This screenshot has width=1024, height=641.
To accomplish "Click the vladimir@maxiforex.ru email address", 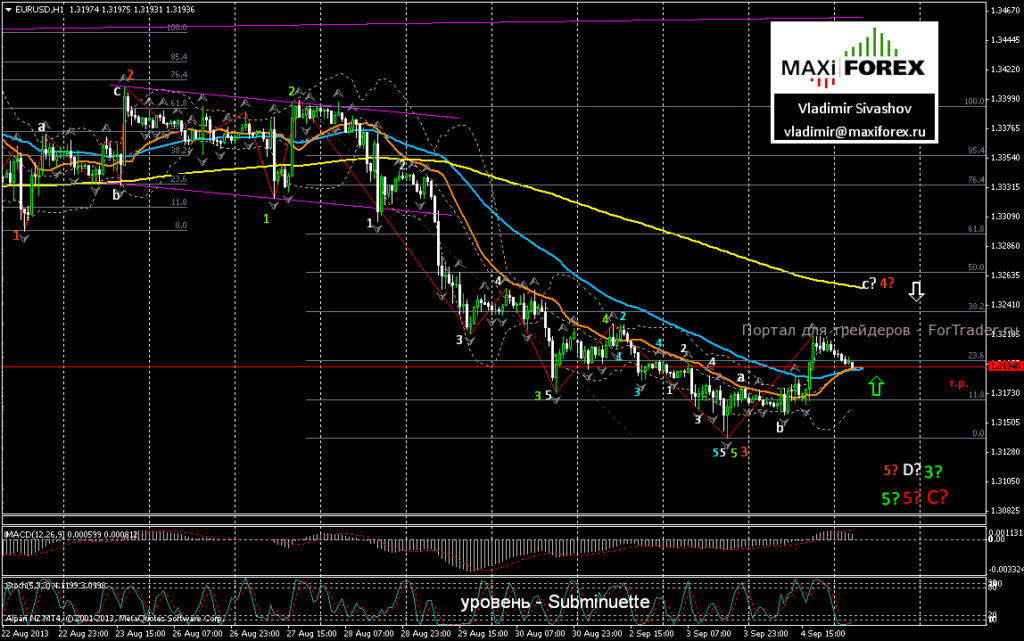I will pos(854,131).
